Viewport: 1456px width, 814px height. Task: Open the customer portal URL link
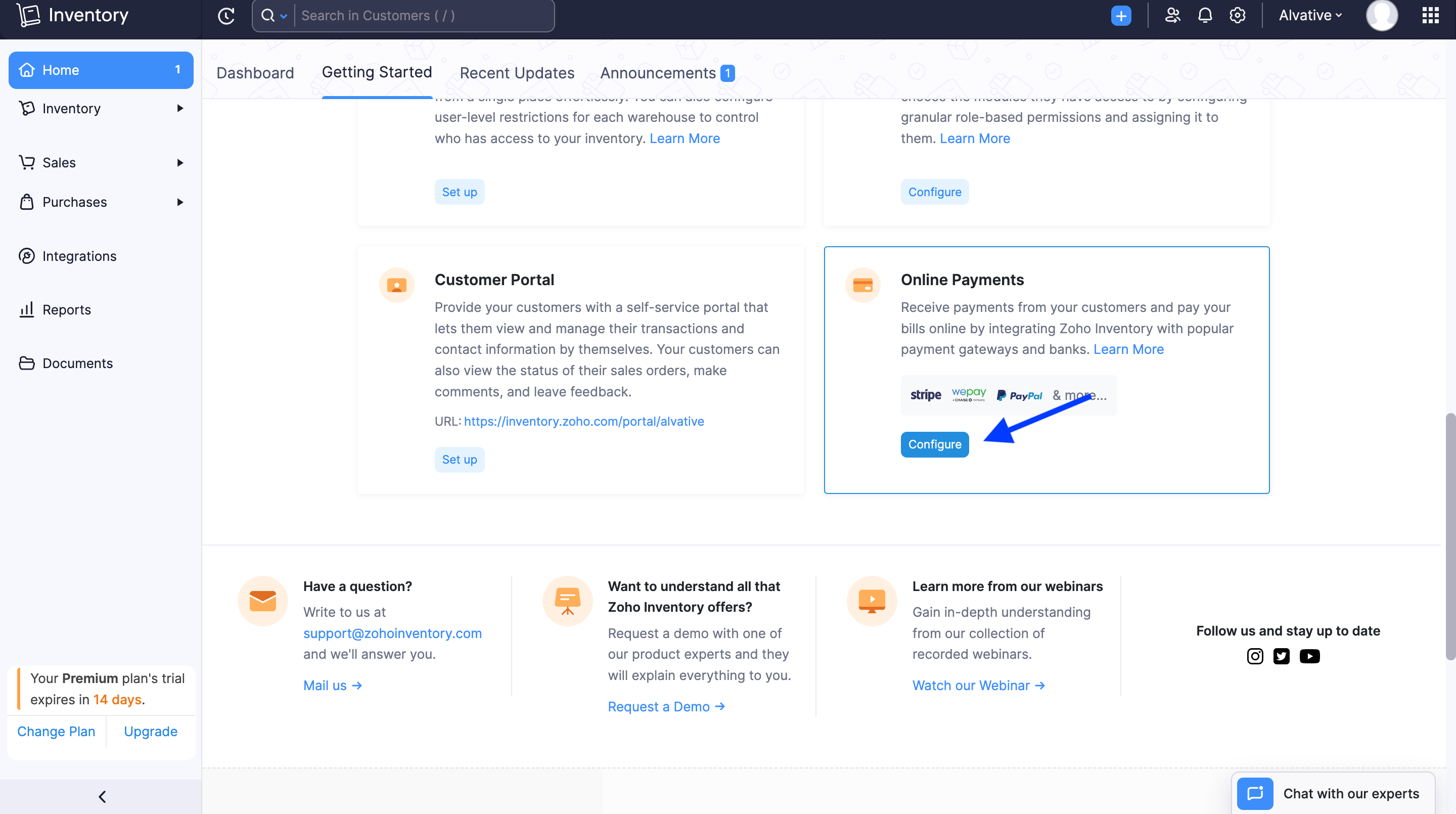point(584,421)
